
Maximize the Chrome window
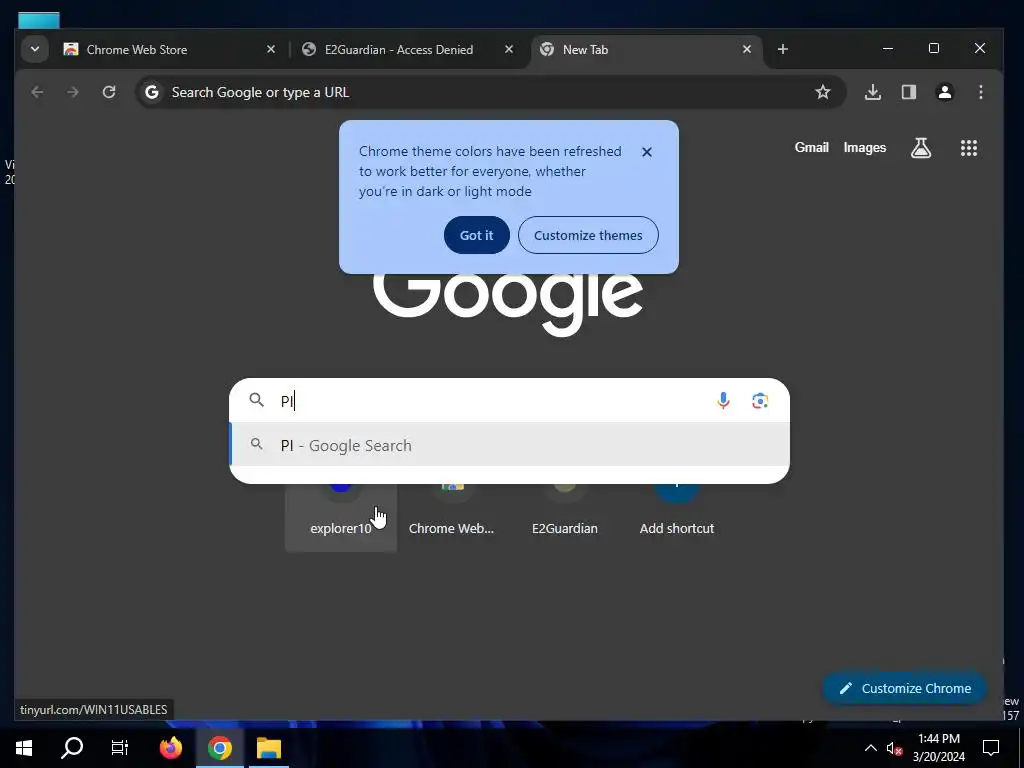tap(934, 48)
